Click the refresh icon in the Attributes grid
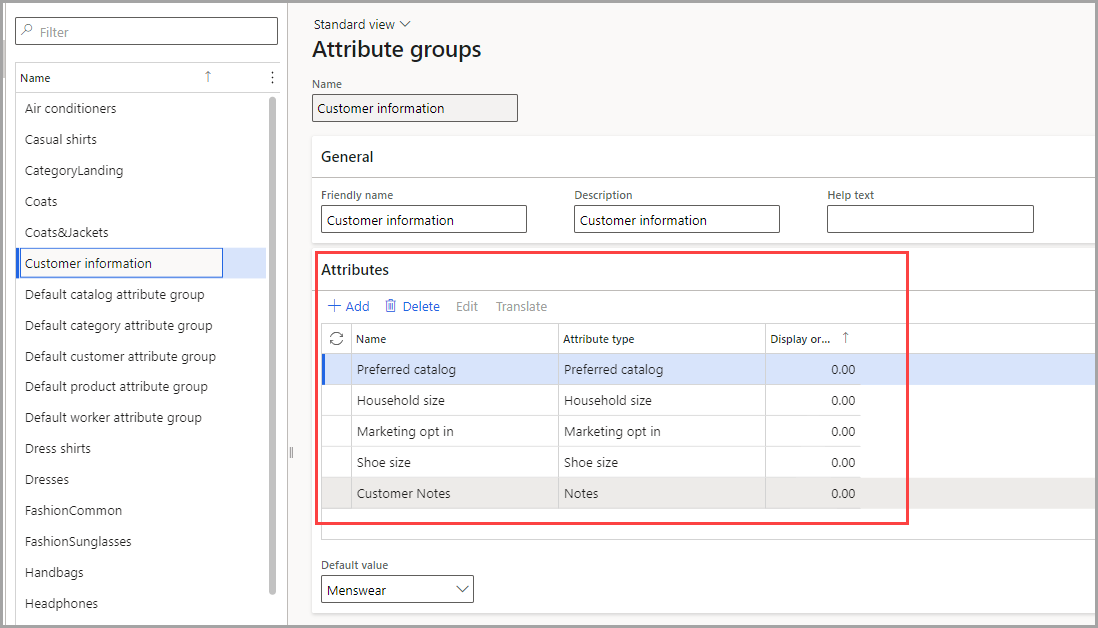1098x628 pixels. pos(337,338)
